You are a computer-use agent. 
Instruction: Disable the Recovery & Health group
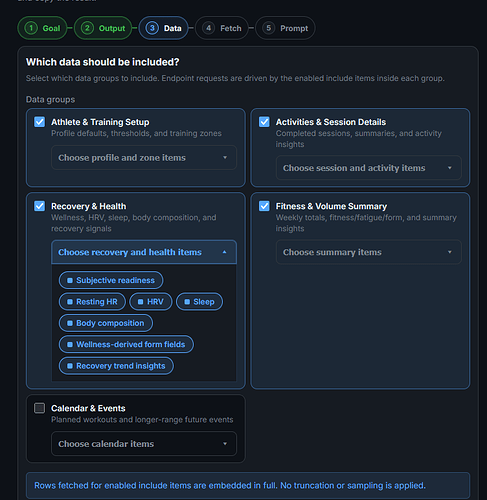[x=39, y=206]
